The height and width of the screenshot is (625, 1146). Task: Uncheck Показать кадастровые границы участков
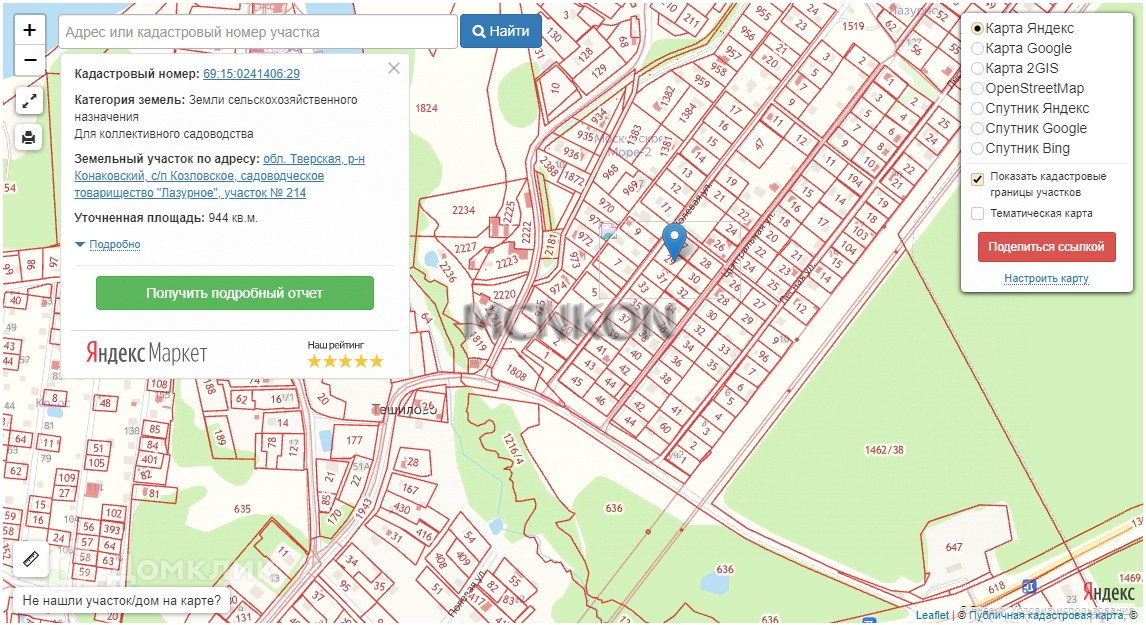(x=977, y=179)
